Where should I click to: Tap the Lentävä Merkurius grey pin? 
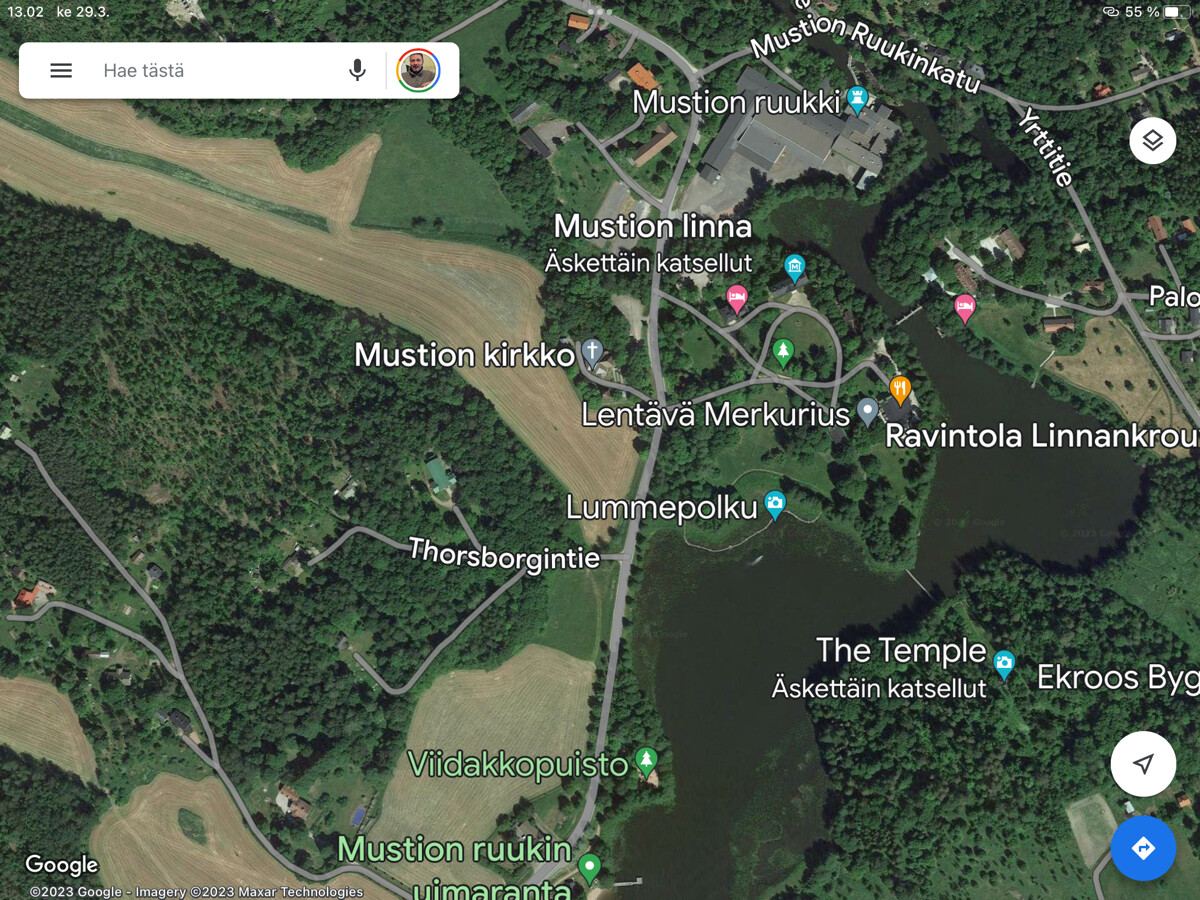click(867, 410)
